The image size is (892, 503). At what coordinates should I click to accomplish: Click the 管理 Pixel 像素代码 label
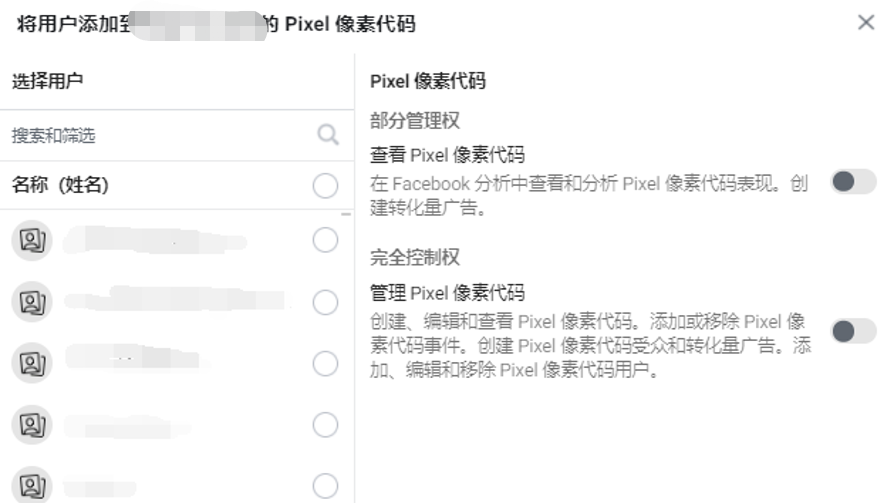pos(447,293)
